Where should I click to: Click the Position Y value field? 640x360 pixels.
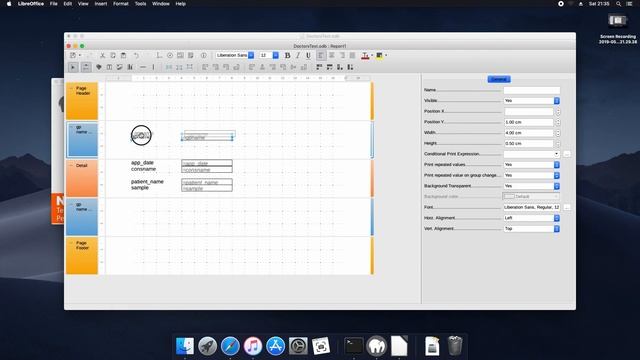pyautogui.click(x=529, y=122)
